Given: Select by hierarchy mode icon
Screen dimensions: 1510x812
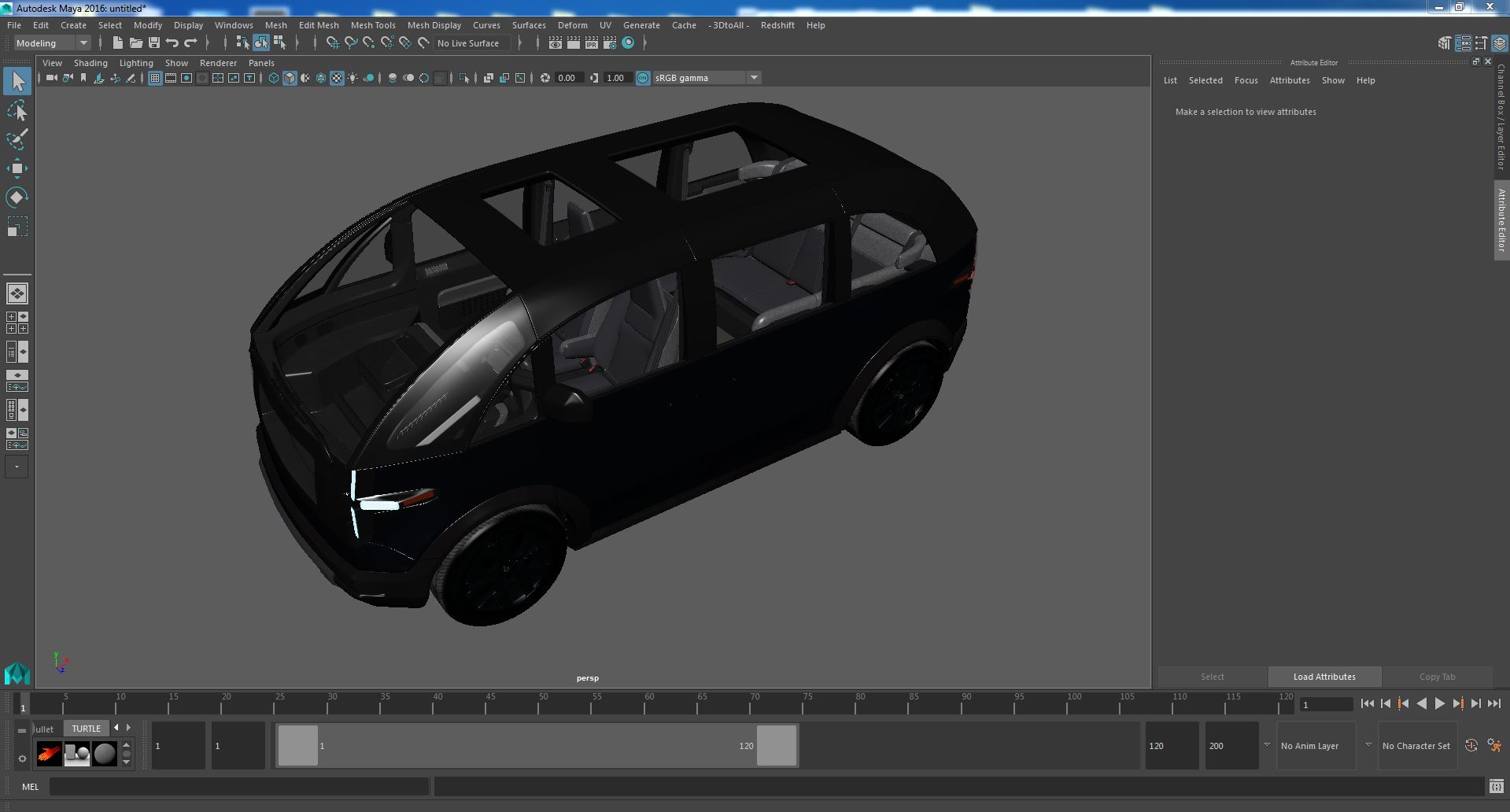Looking at the screenshot, I should [x=242, y=43].
